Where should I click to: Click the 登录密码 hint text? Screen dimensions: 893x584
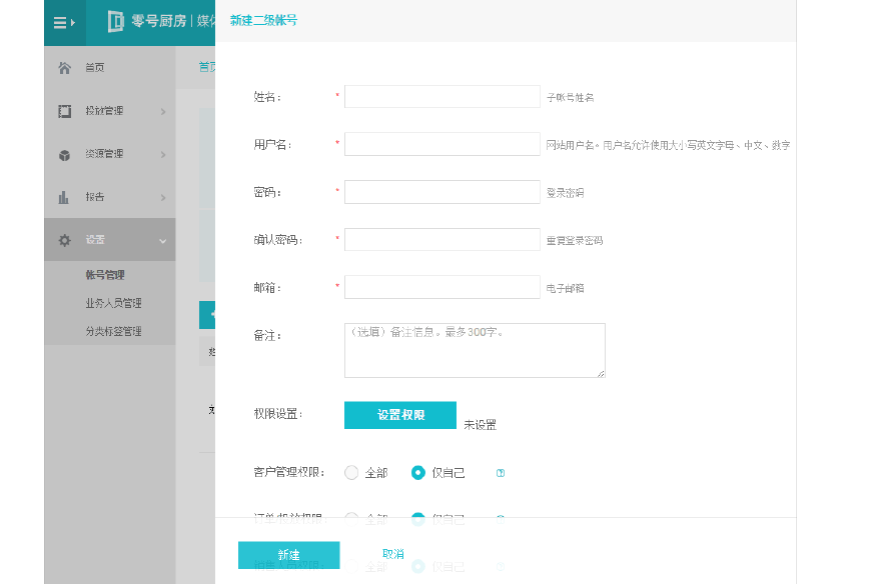[565, 193]
